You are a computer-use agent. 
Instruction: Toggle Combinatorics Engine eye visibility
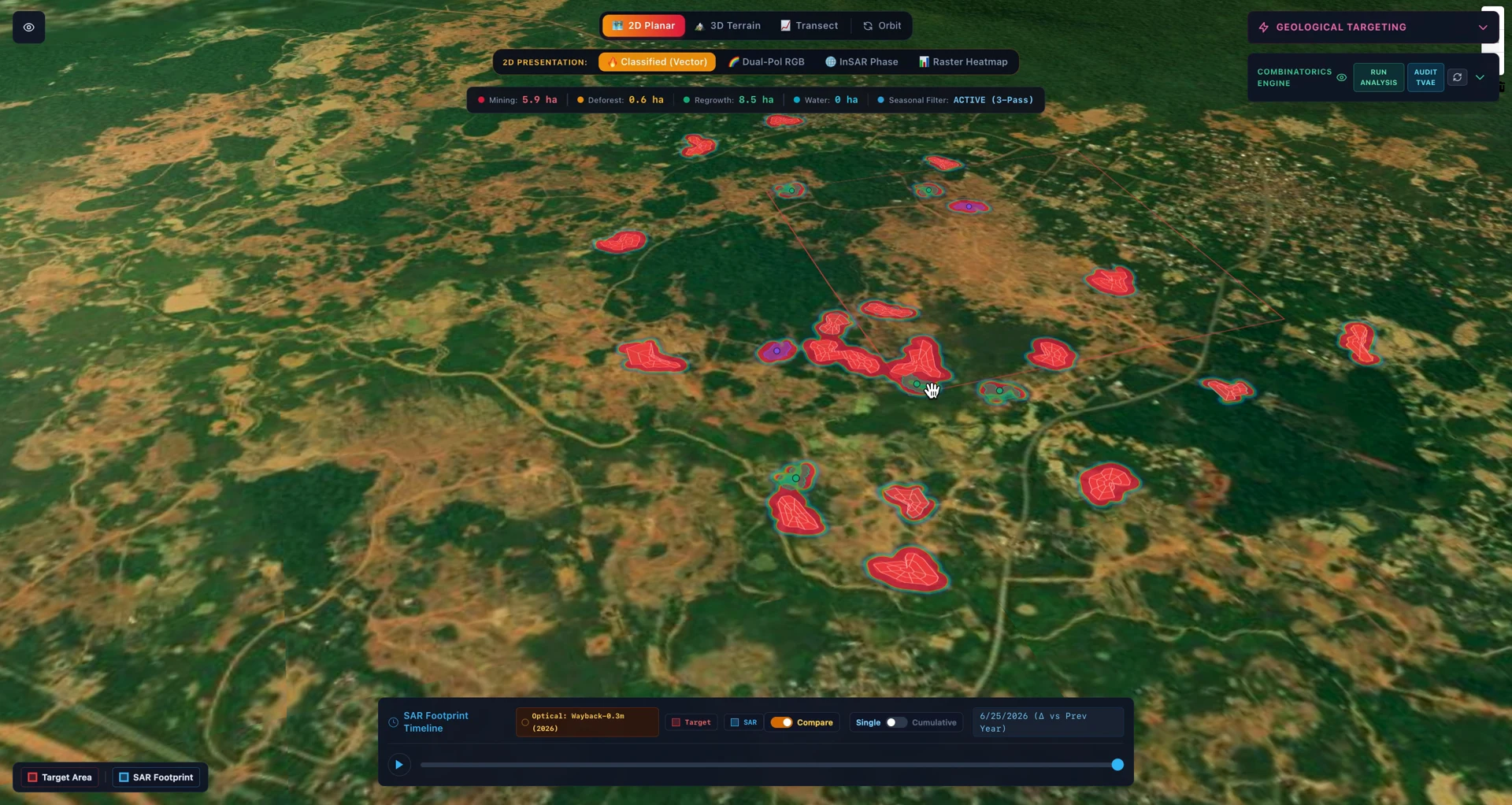(1341, 77)
